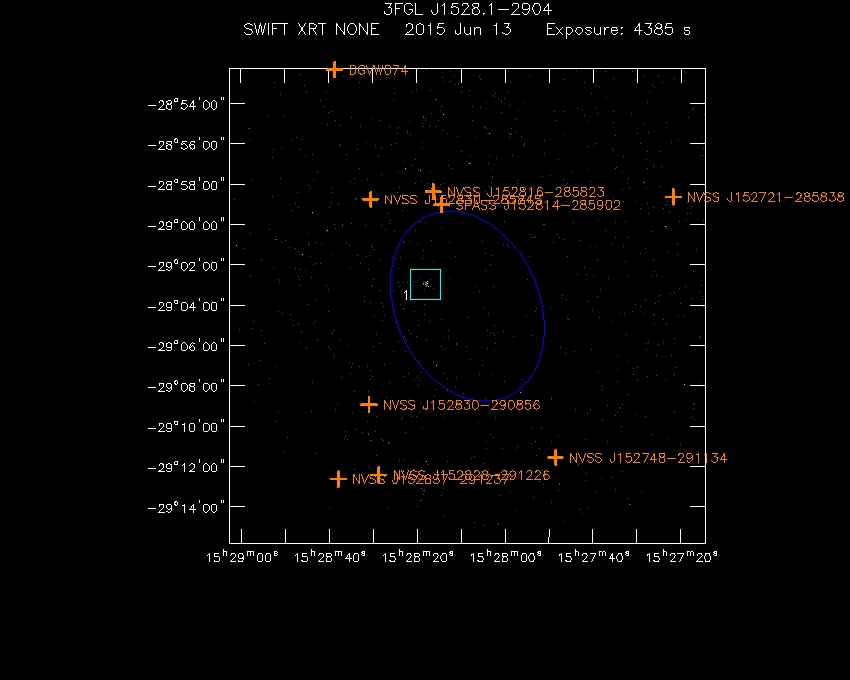Click the orange cross next to SPASS J152814-285902
Viewport: 850px width, 680px height.
point(442,204)
